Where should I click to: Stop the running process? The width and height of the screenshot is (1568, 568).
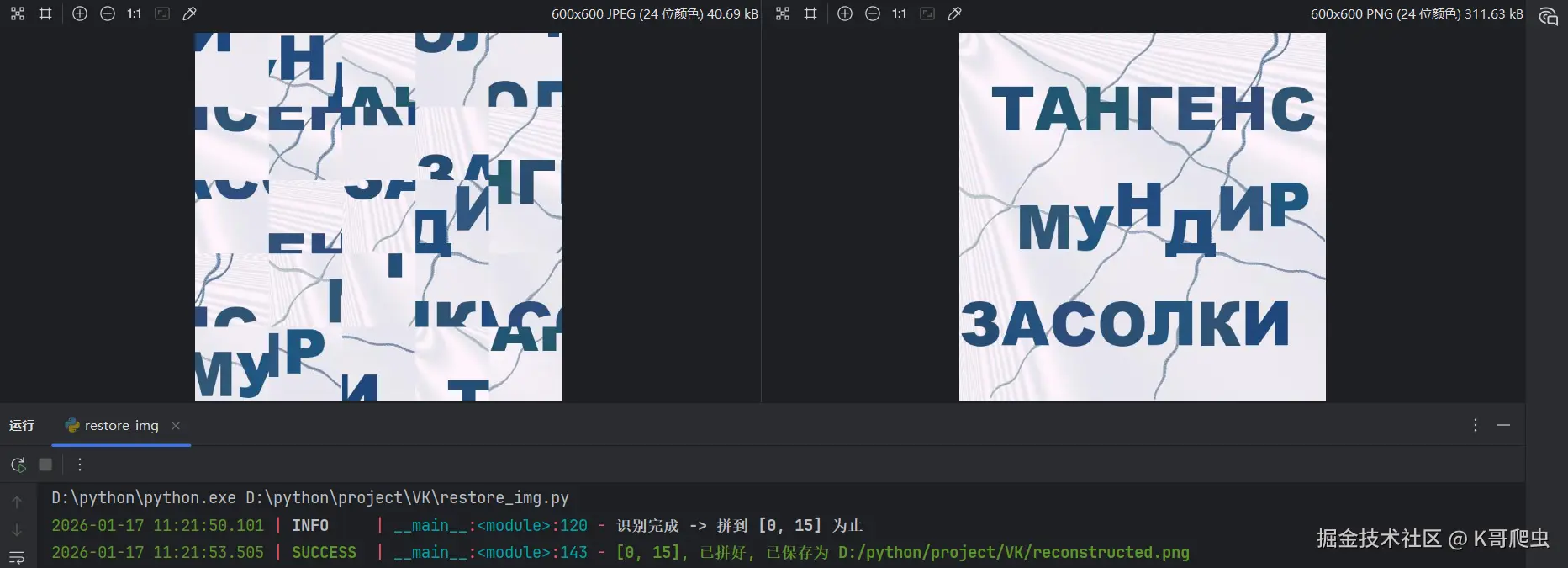45,464
